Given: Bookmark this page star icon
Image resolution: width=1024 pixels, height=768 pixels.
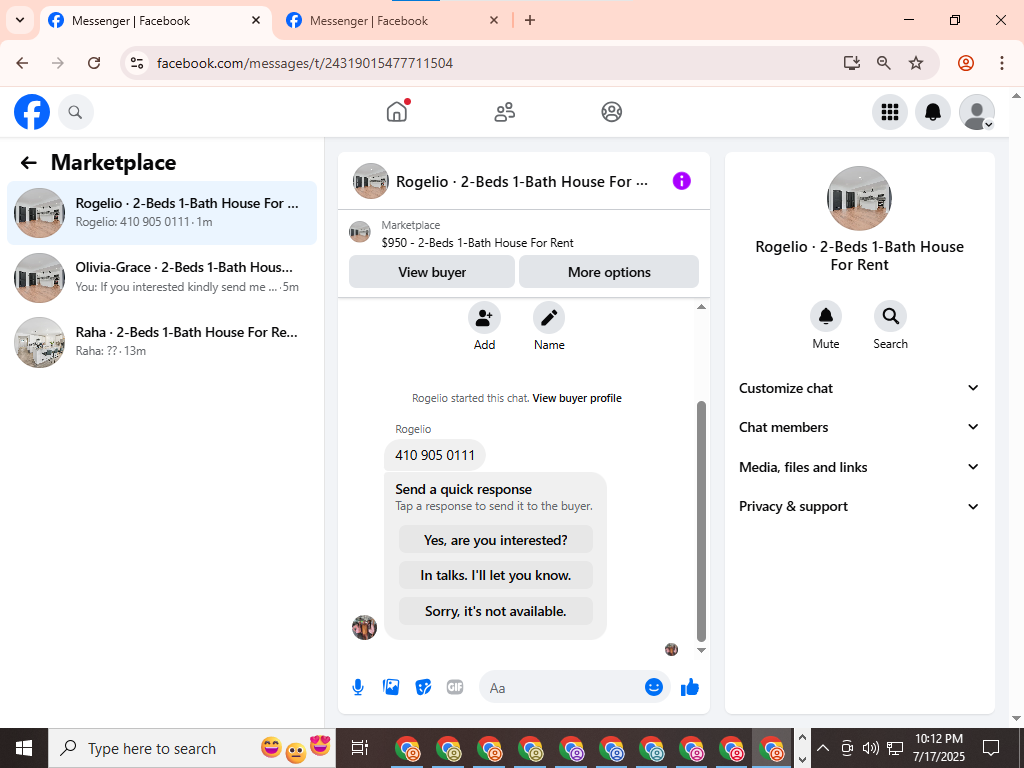Looking at the screenshot, I should [x=916, y=63].
